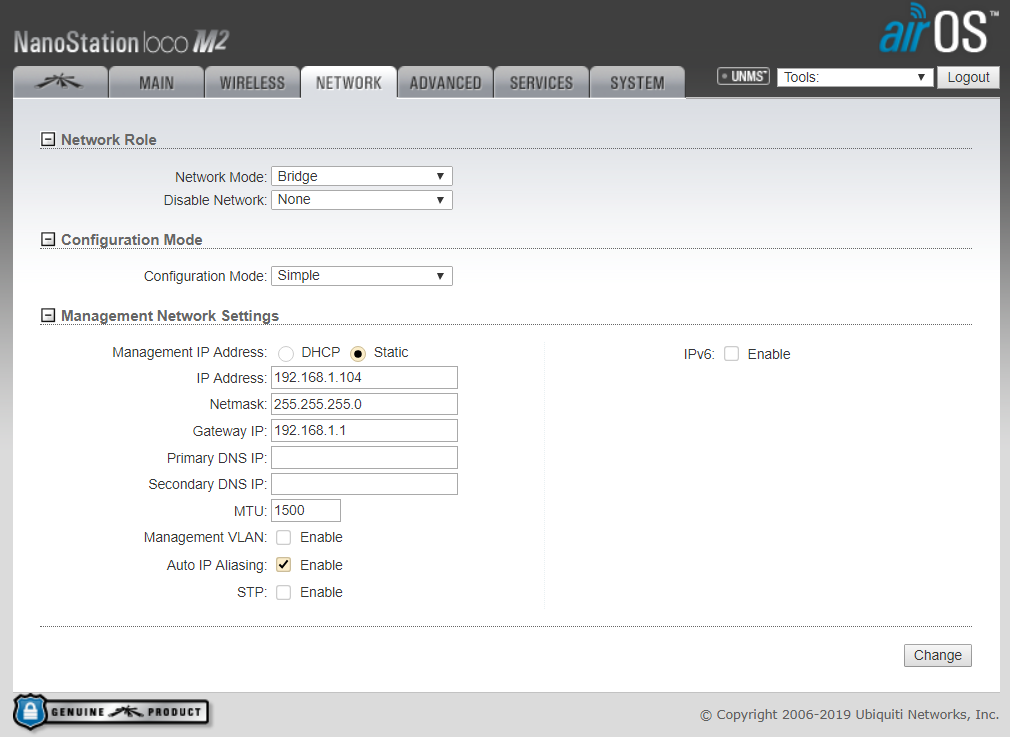
Task: Click the Change button
Action: (938, 655)
